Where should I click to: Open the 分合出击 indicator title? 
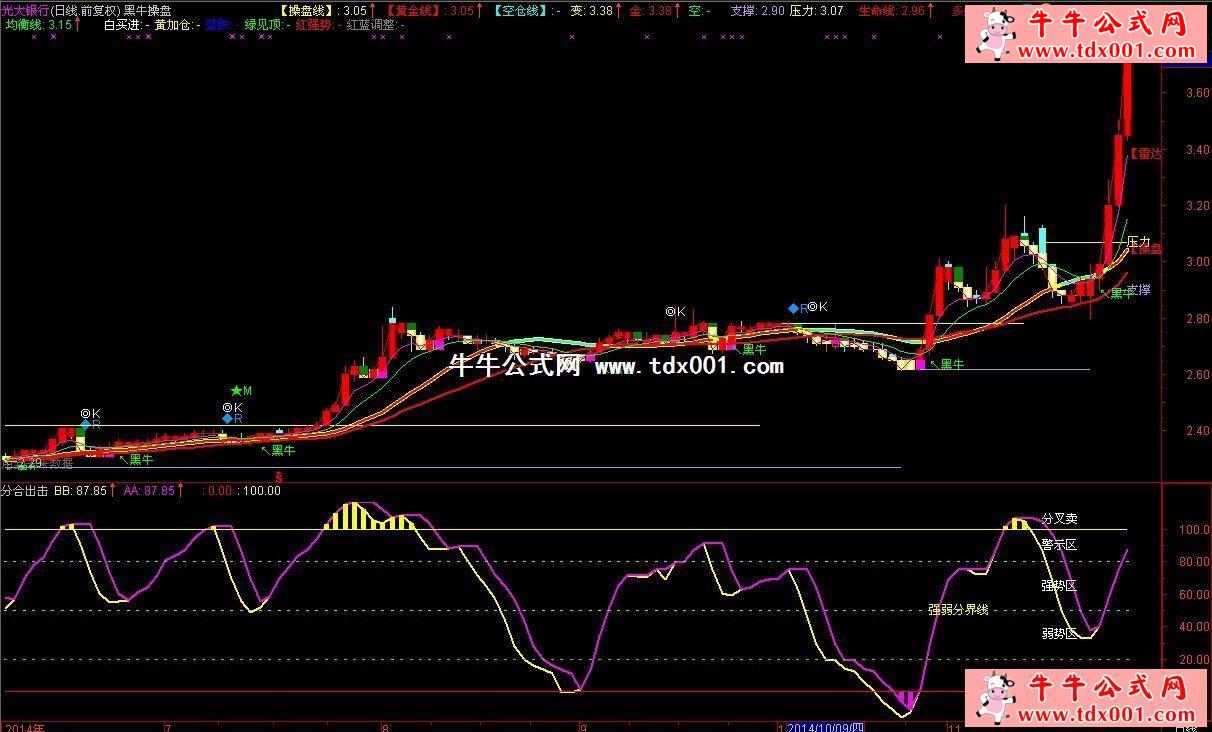click(x=24, y=491)
